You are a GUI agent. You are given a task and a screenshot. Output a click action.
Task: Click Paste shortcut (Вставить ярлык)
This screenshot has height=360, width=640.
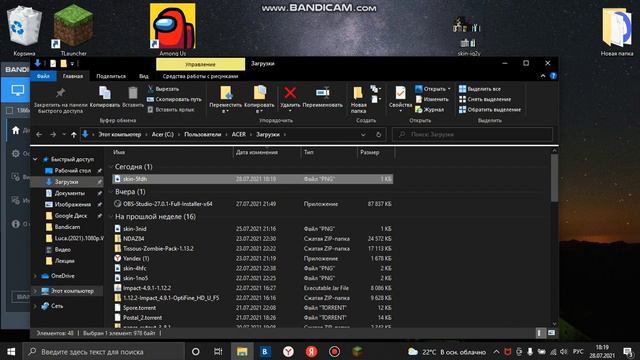pos(171,109)
